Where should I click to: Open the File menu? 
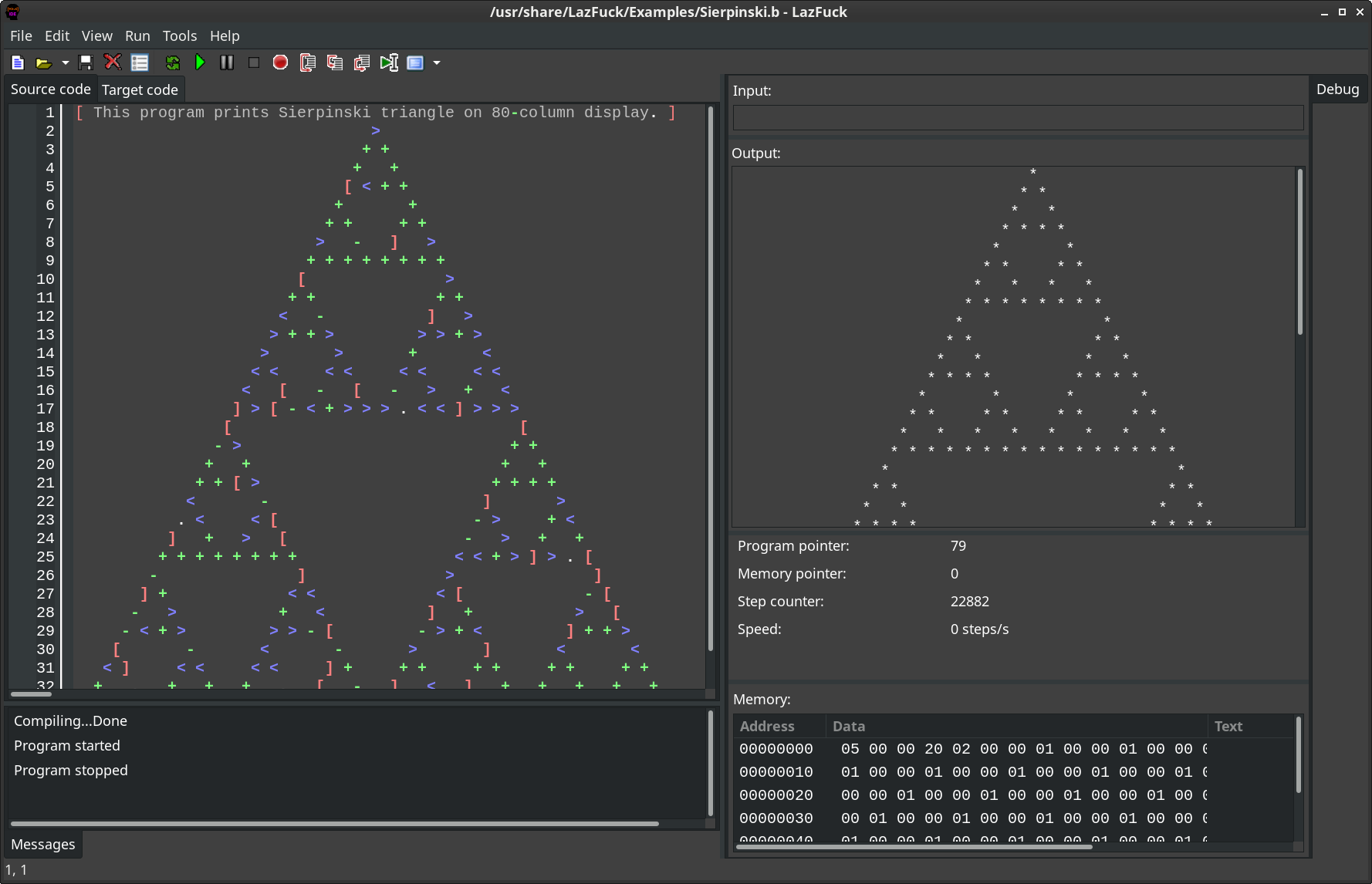[21, 35]
